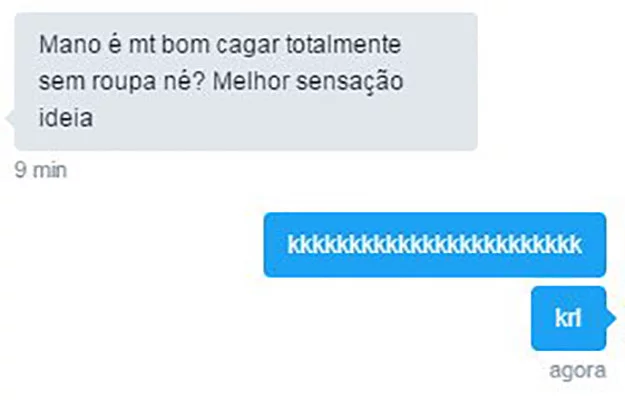Click the "é" character after "Mano"
The width and height of the screenshot is (625, 400).
coord(115,44)
